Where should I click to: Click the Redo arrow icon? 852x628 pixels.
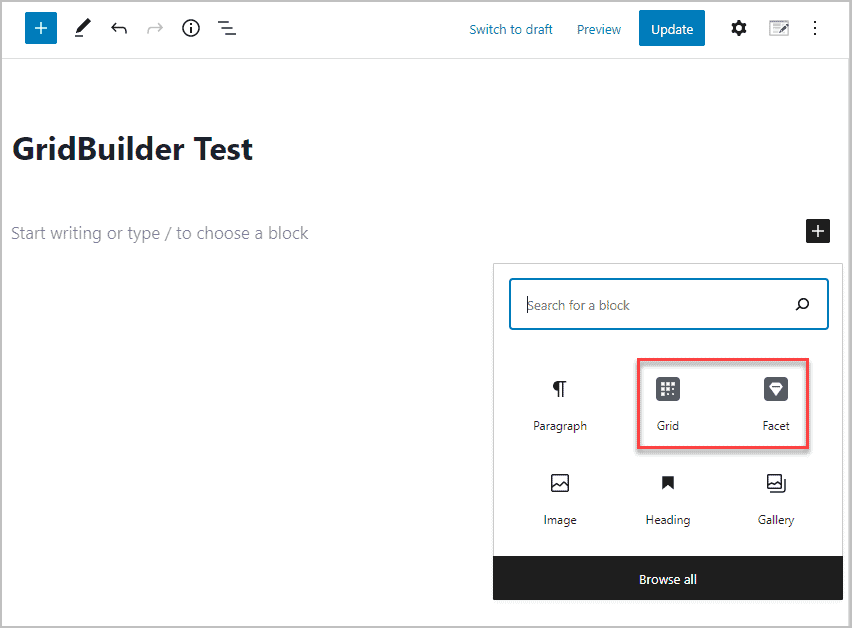pos(155,29)
